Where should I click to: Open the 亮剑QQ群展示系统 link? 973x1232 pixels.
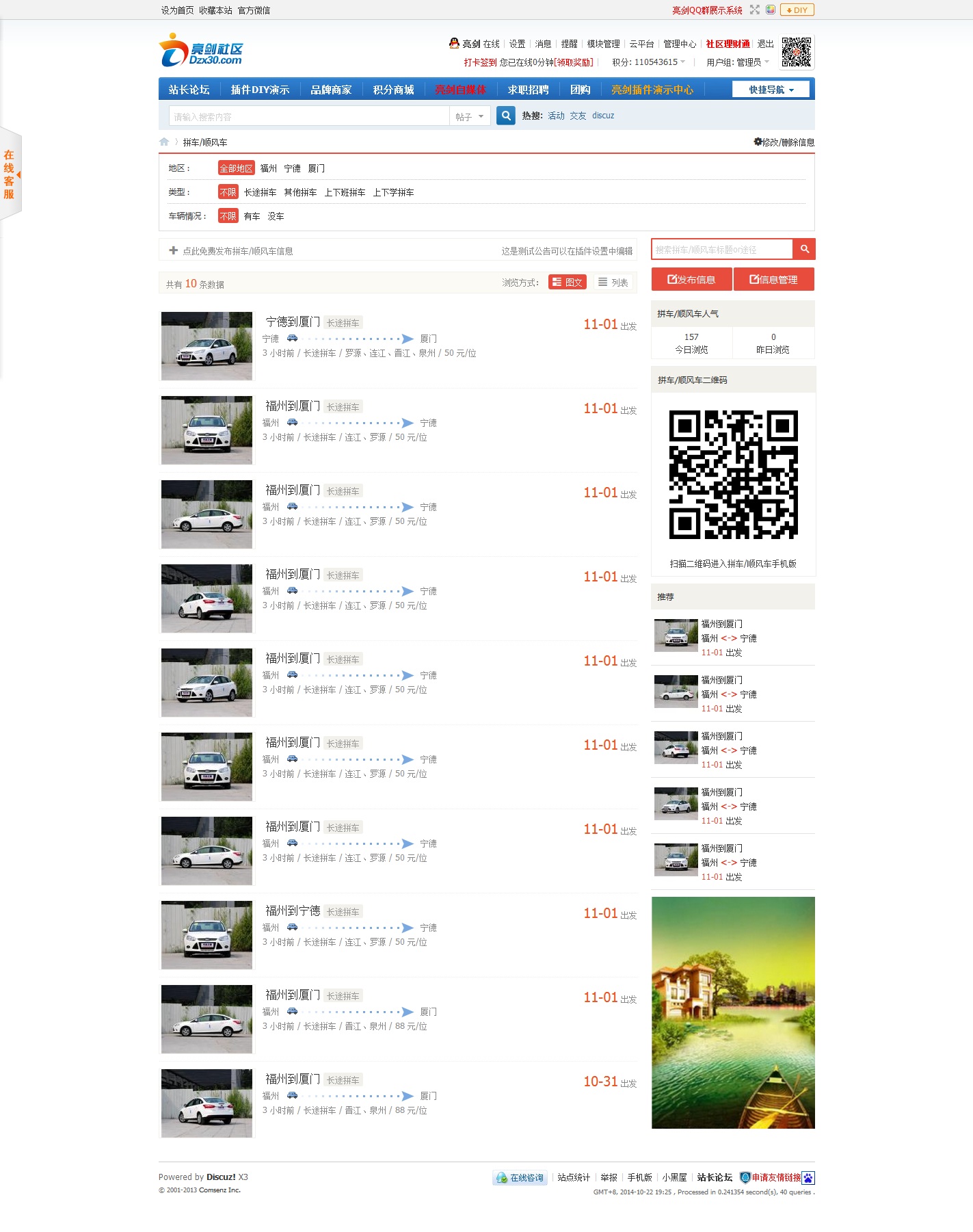[x=707, y=10]
